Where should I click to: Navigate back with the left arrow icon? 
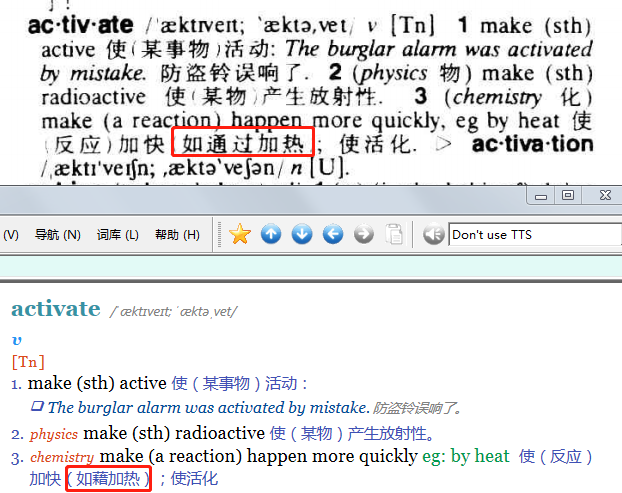[x=333, y=234]
